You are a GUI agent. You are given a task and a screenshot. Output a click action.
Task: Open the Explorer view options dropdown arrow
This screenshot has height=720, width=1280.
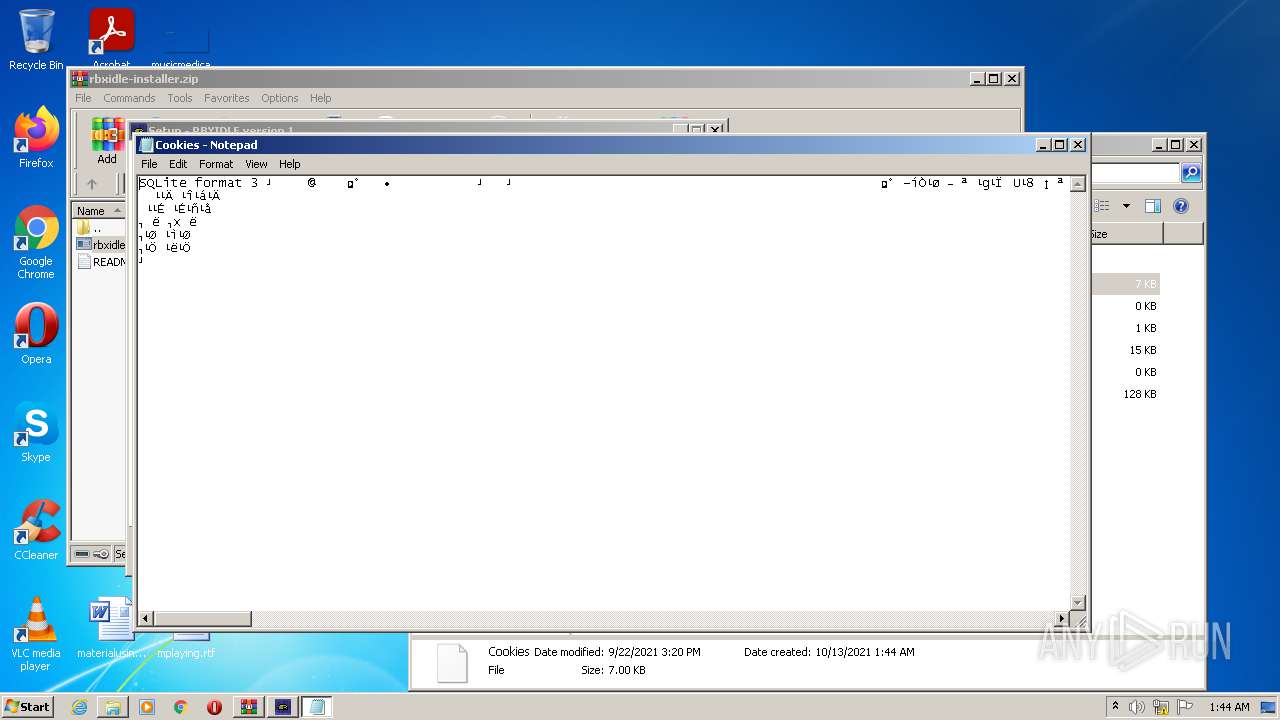point(1126,206)
